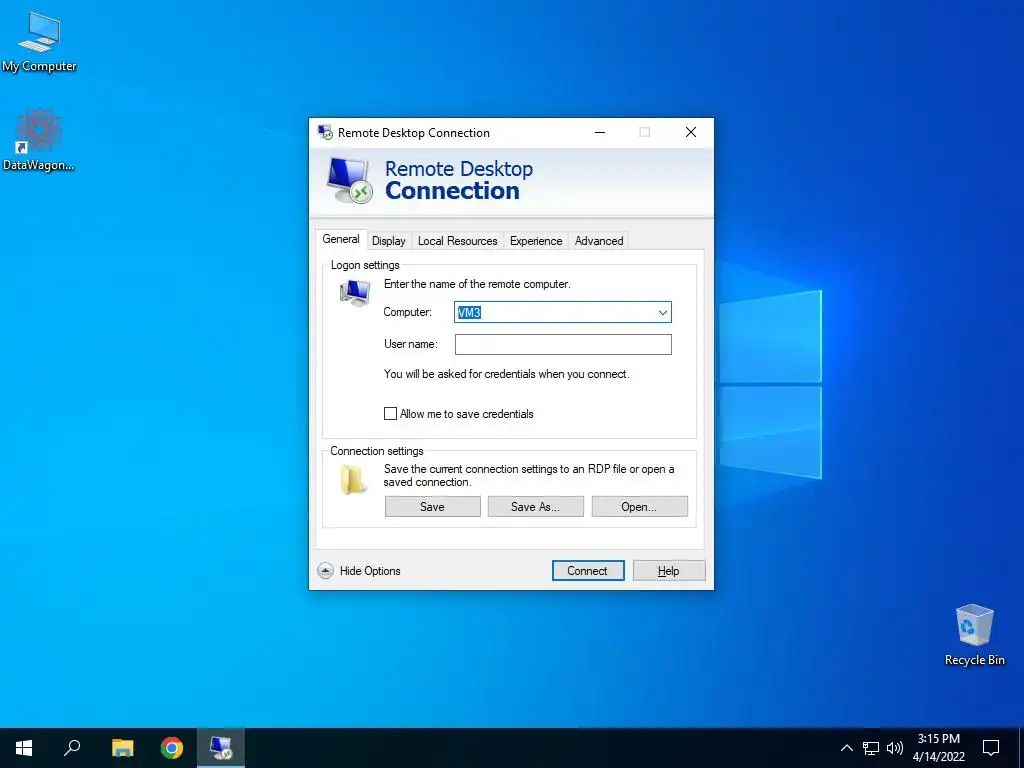1024x768 pixels.
Task: Click the Remote Desktop Connection title bar icon
Action: click(x=325, y=133)
